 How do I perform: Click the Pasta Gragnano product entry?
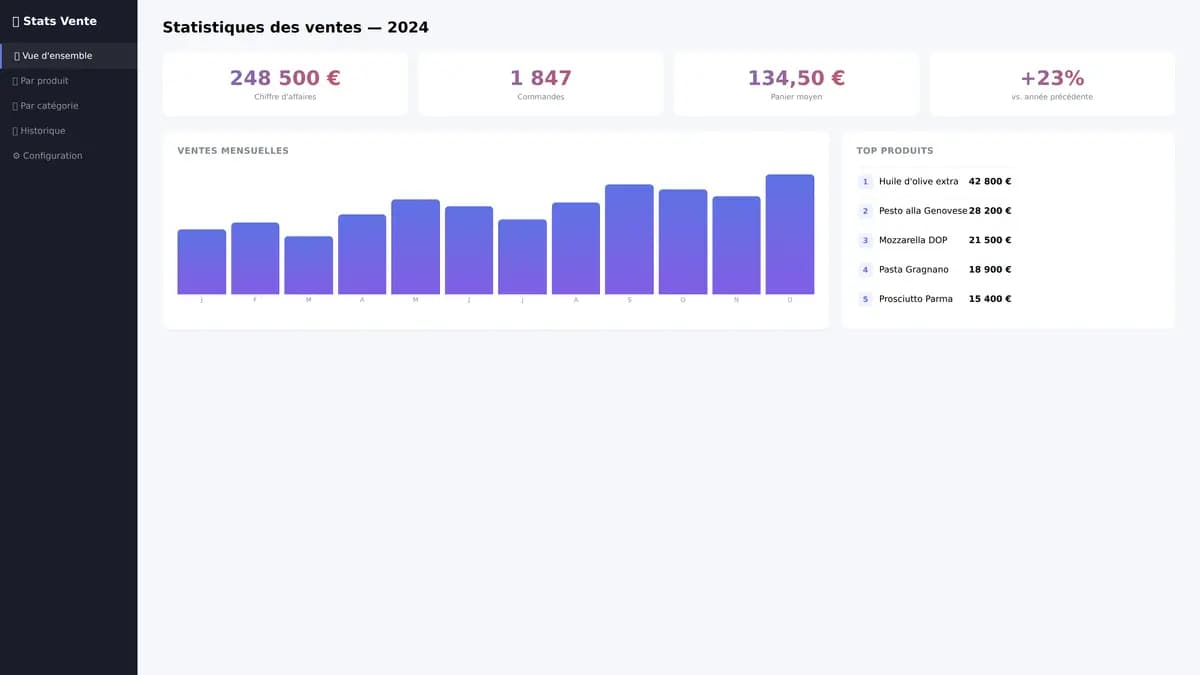coord(913,269)
